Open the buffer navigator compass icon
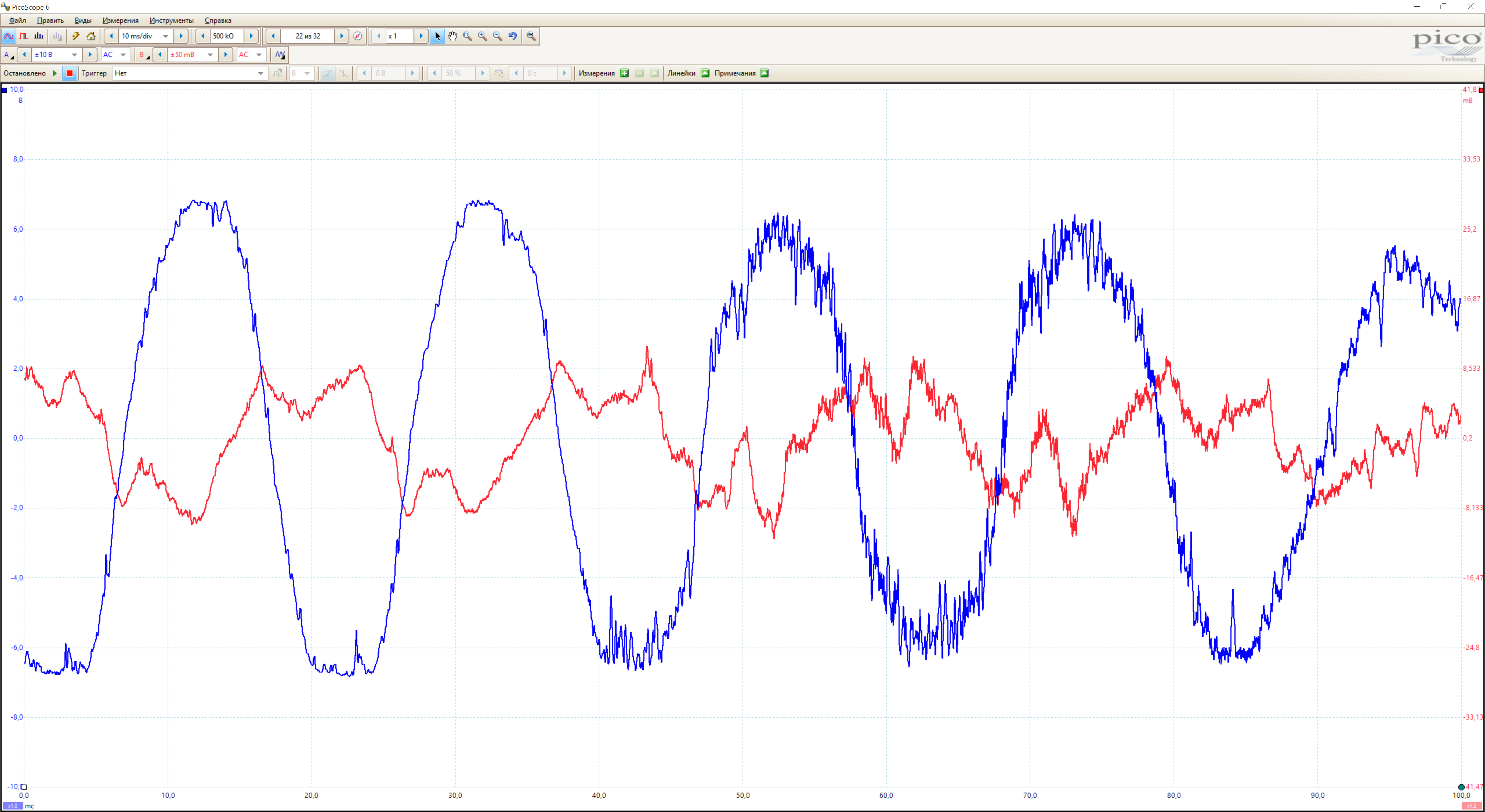 (x=358, y=36)
